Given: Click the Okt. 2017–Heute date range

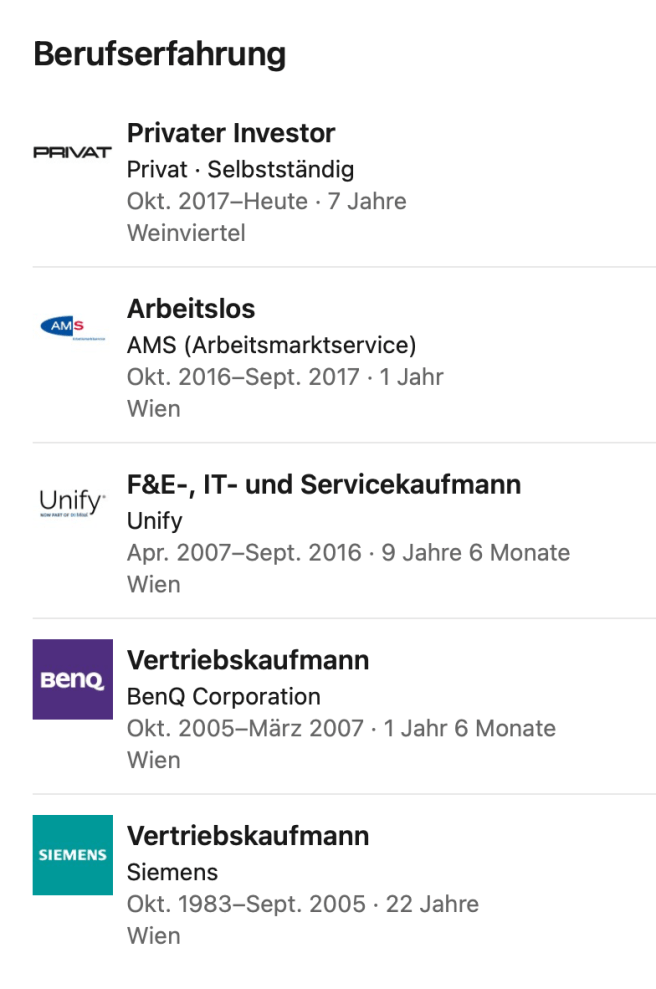Looking at the screenshot, I should pyautogui.click(x=217, y=201).
